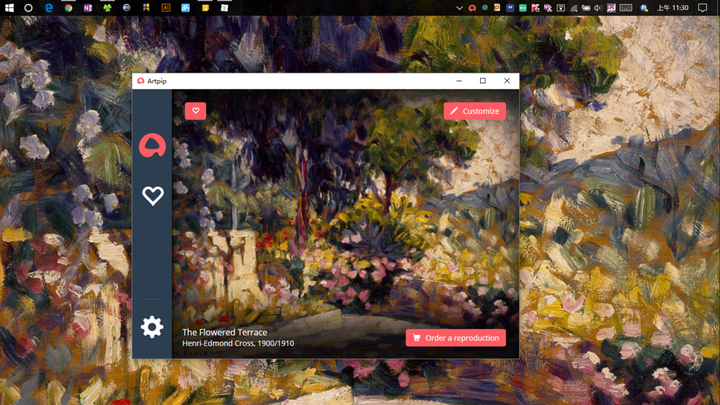Click the battery status tray icon
The height and width of the screenshot is (405, 720).
[586, 8]
